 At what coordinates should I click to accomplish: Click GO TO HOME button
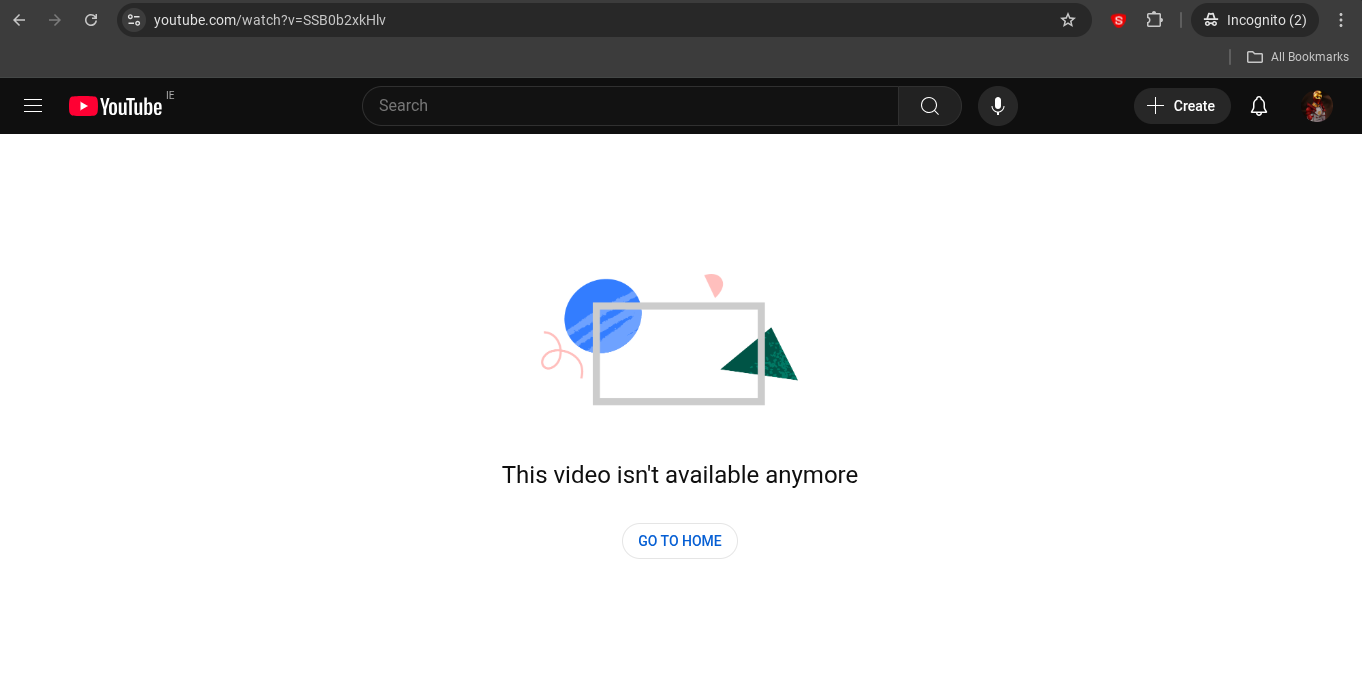tap(680, 541)
